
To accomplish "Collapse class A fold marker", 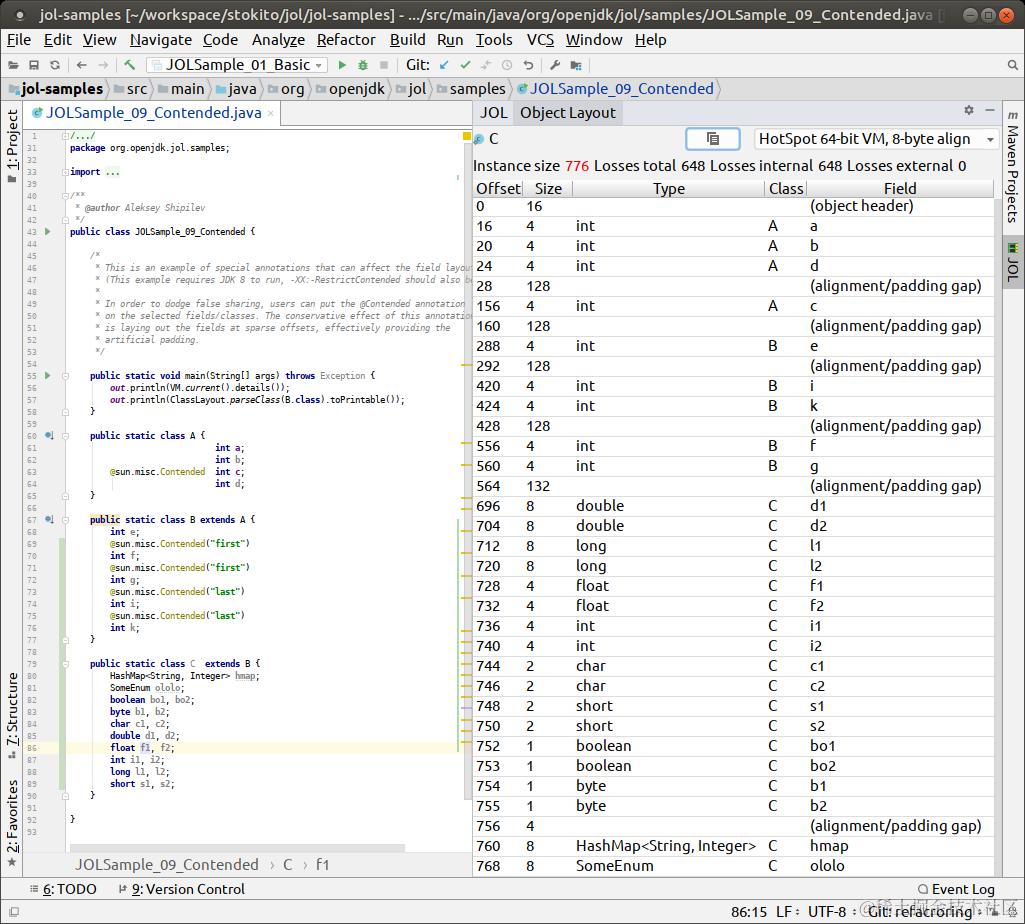I will (x=65, y=436).
